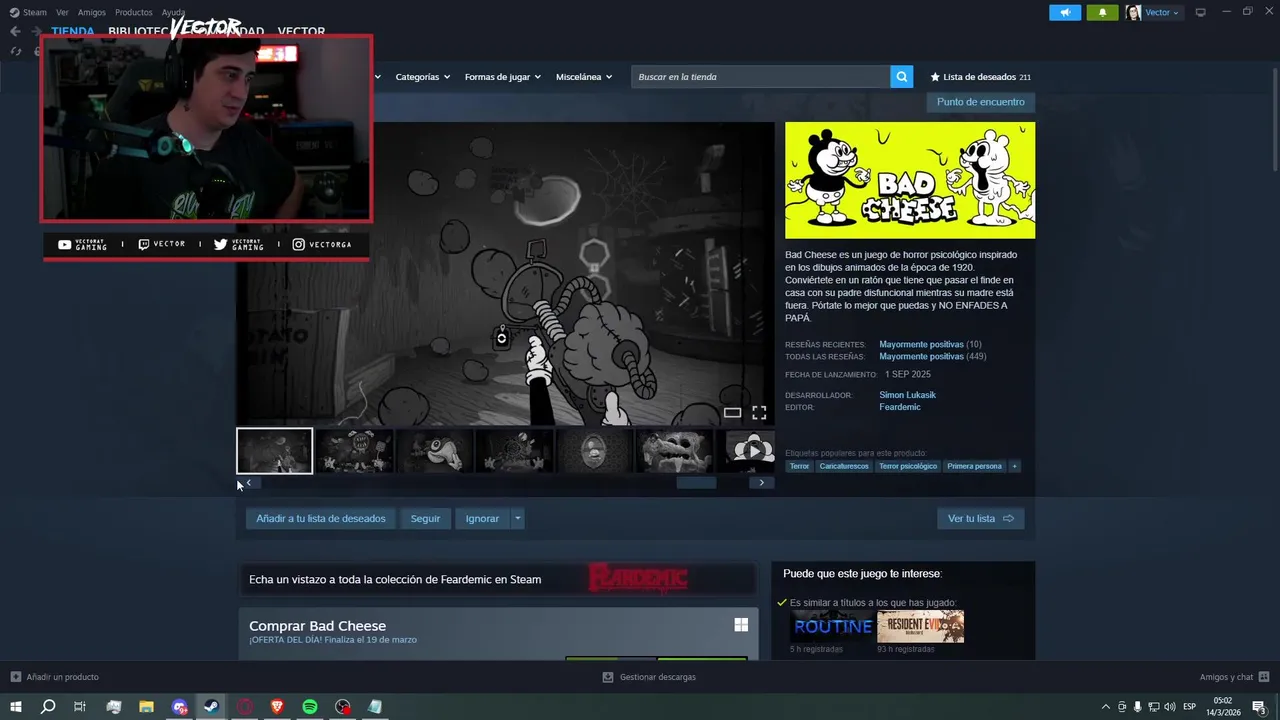
Task: Click the microphone tray icon
Action: [x=1137, y=707]
